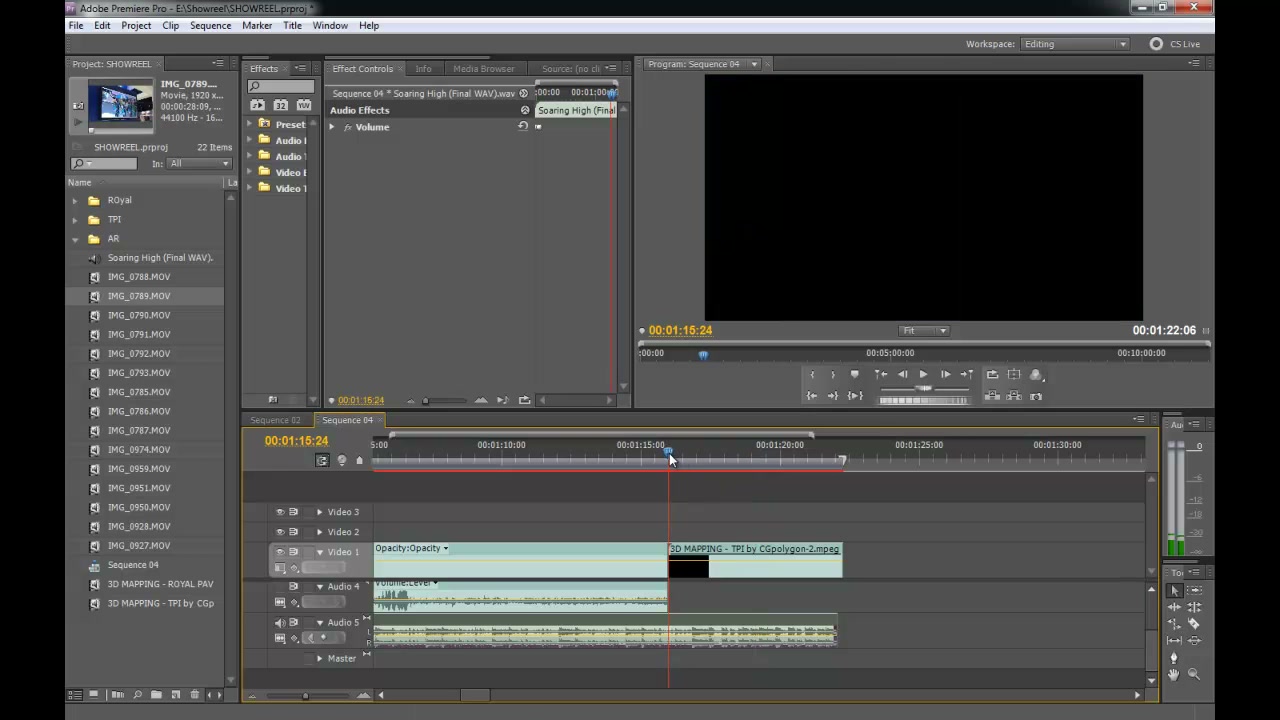Click timeline Set Unnumbered Marker icon

click(x=359, y=460)
